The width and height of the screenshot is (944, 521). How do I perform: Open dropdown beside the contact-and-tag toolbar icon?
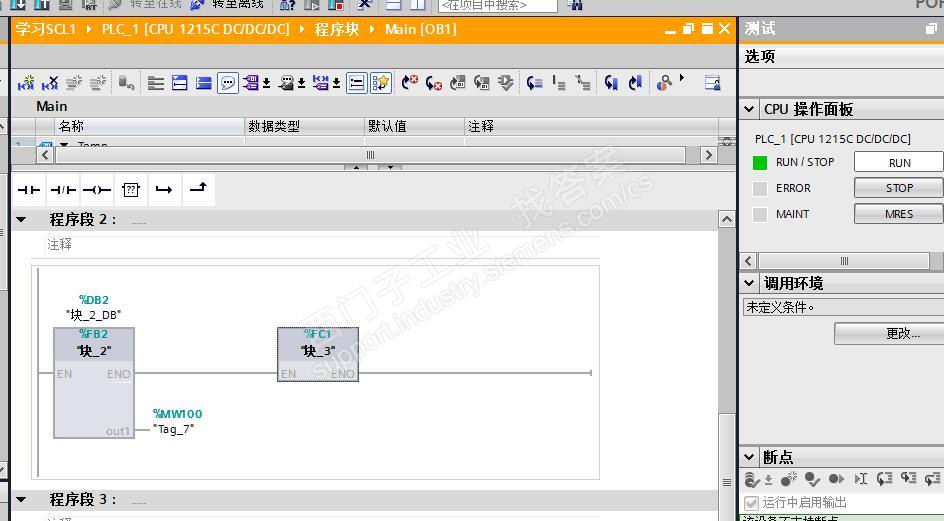coord(337,83)
